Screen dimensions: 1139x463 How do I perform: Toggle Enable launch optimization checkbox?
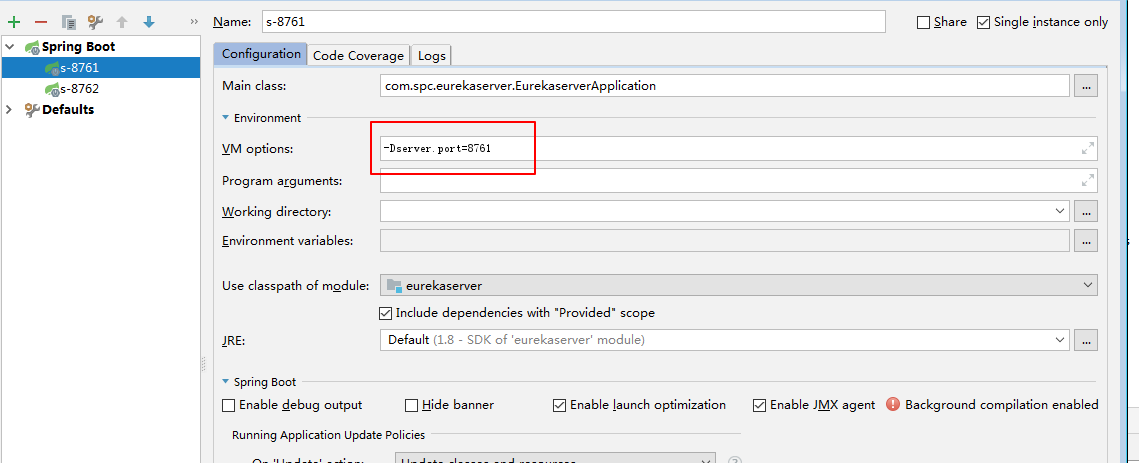pos(559,405)
